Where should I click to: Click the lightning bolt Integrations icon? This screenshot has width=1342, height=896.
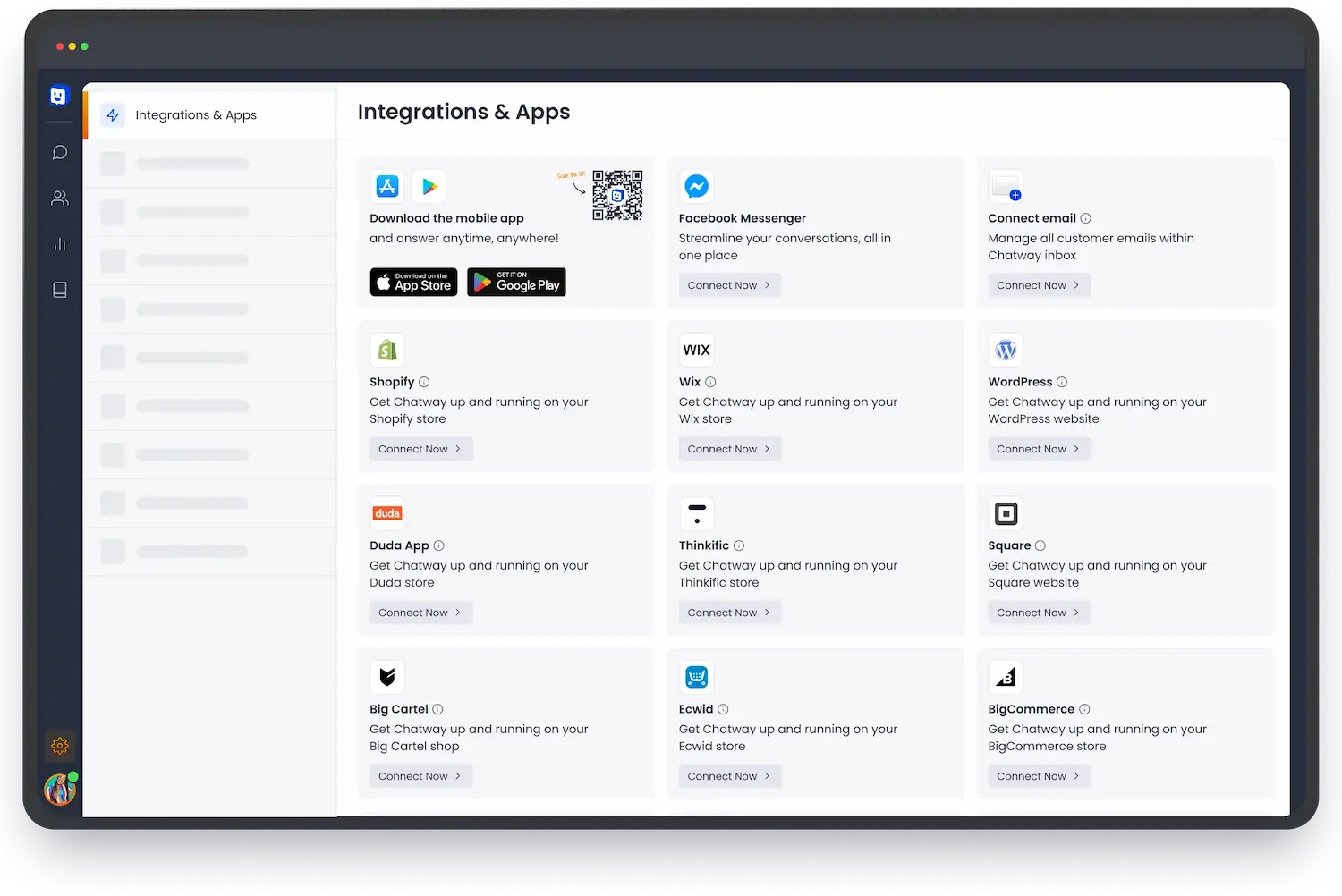[x=113, y=115]
